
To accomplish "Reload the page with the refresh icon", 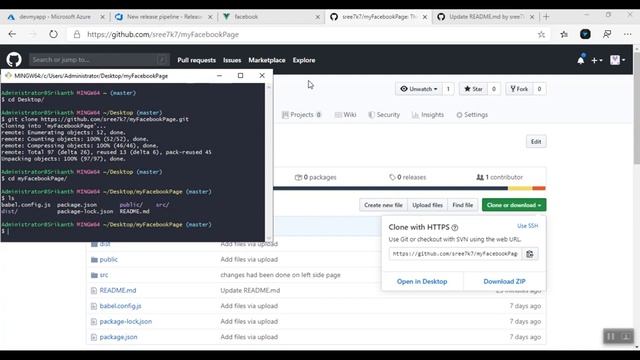I will pos(53,34).
